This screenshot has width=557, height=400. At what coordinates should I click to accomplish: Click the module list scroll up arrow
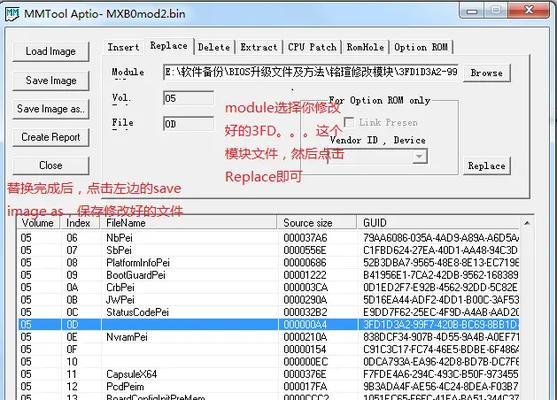click(x=527, y=223)
